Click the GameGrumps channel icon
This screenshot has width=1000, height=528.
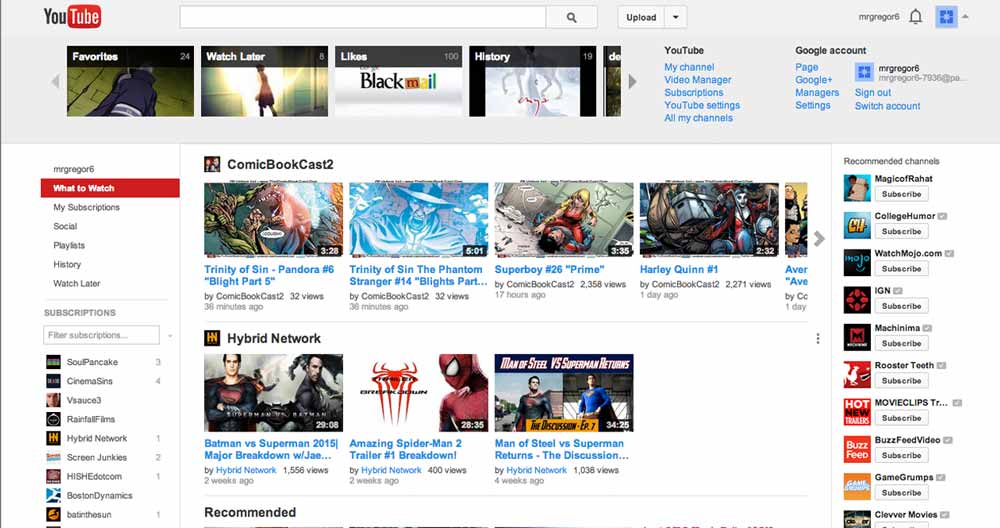(x=857, y=487)
